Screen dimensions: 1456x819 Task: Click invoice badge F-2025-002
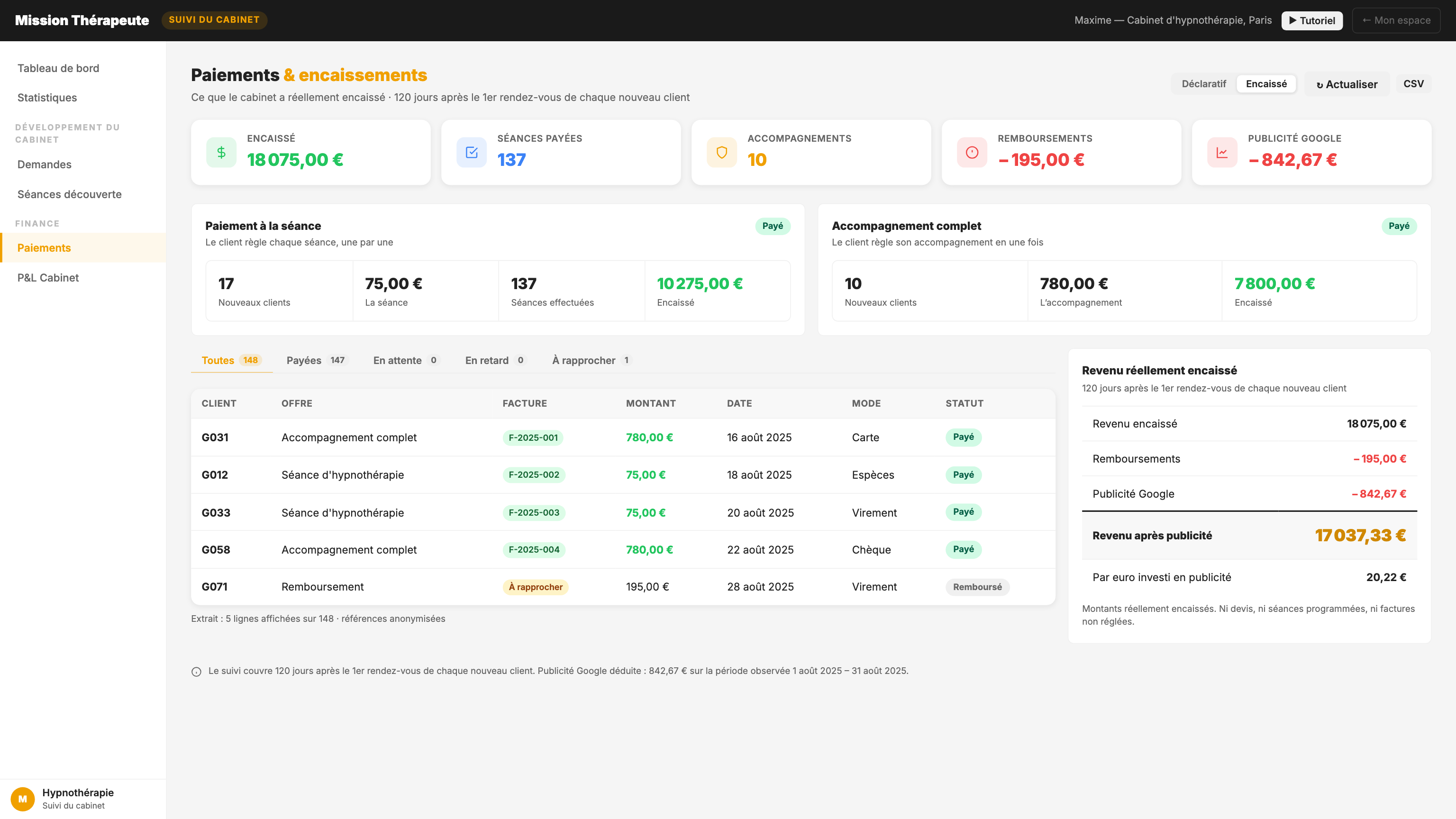coord(534,475)
